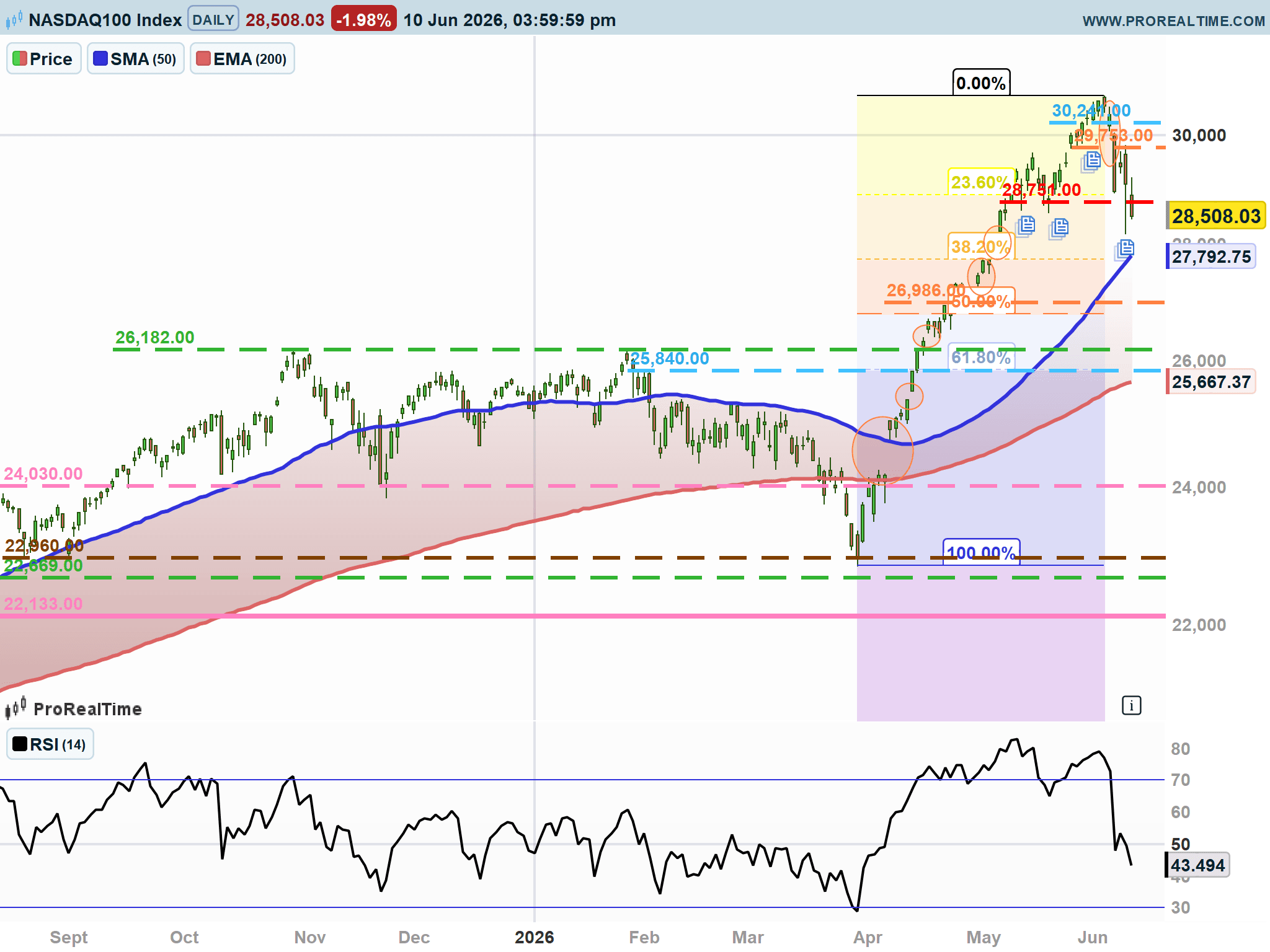The width and height of the screenshot is (1270, 952).
Task: Open the chart info 'i' icon
Action: (x=1131, y=705)
